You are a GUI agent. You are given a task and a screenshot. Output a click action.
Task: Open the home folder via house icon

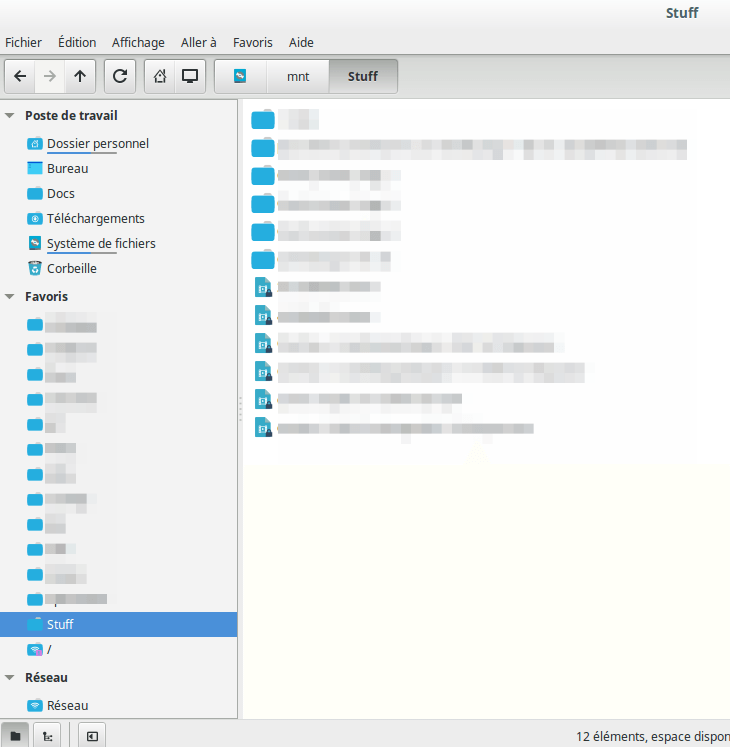click(160, 76)
